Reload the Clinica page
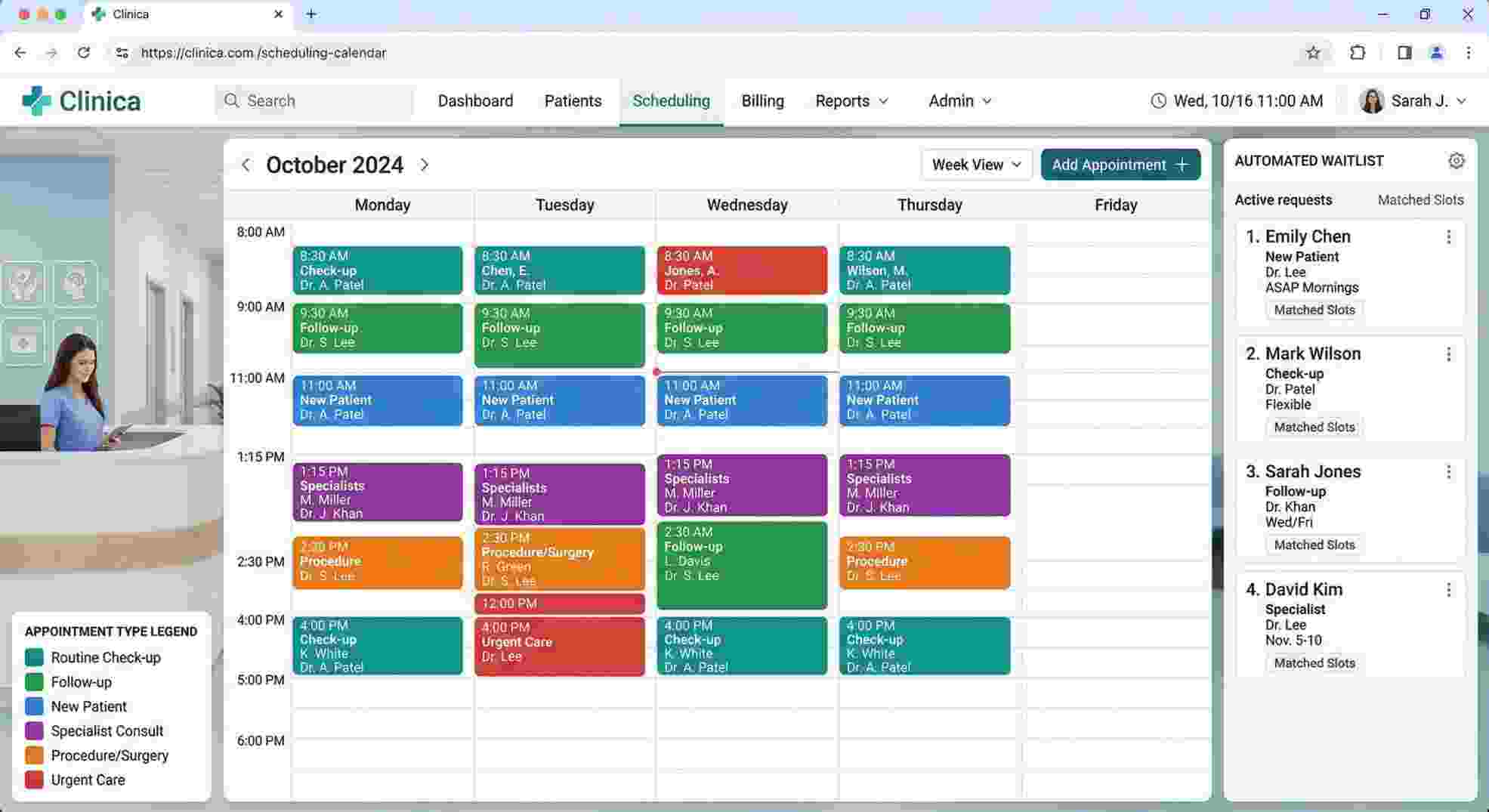 click(84, 53)
